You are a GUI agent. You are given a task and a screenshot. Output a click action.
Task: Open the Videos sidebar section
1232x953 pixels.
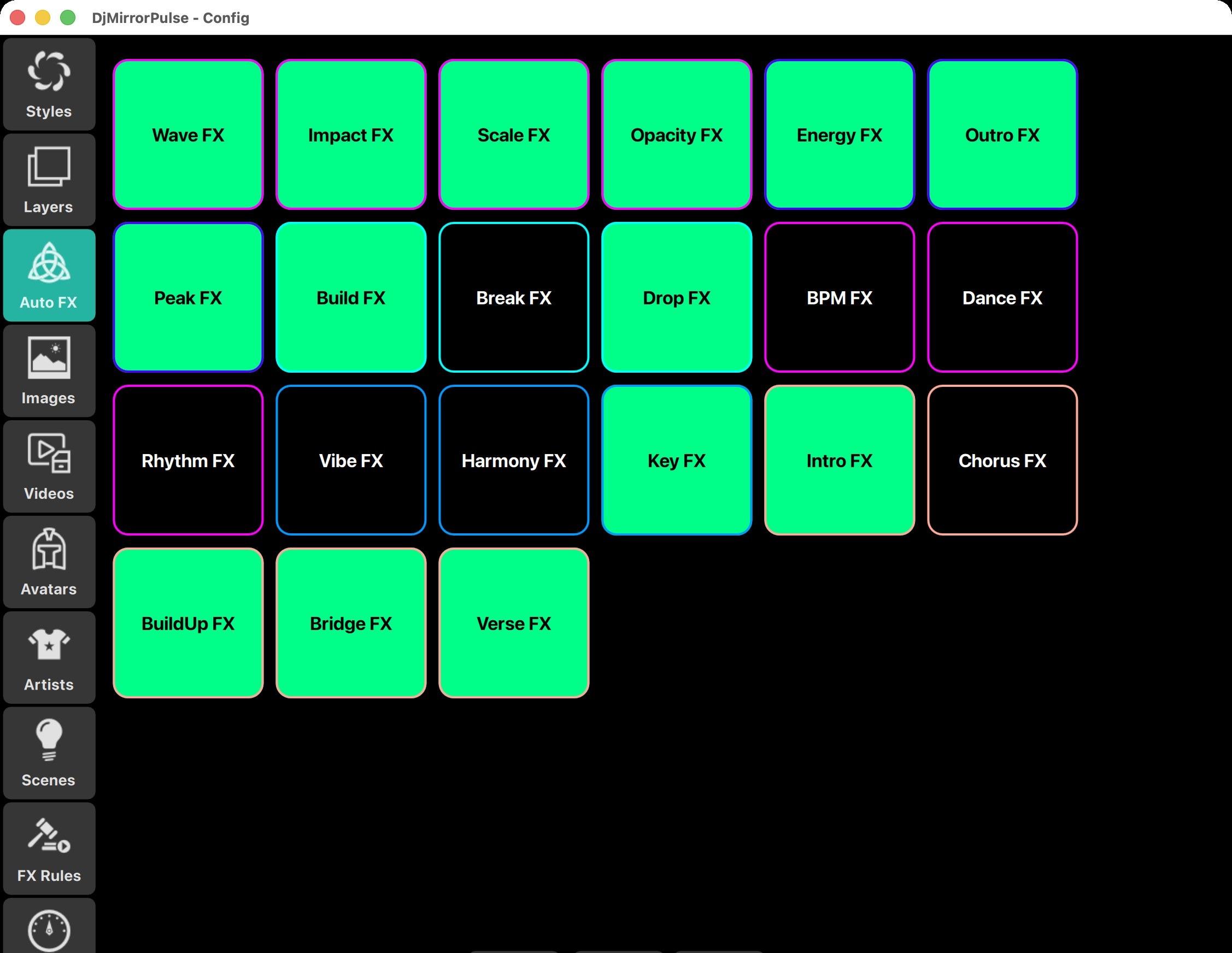49,466
